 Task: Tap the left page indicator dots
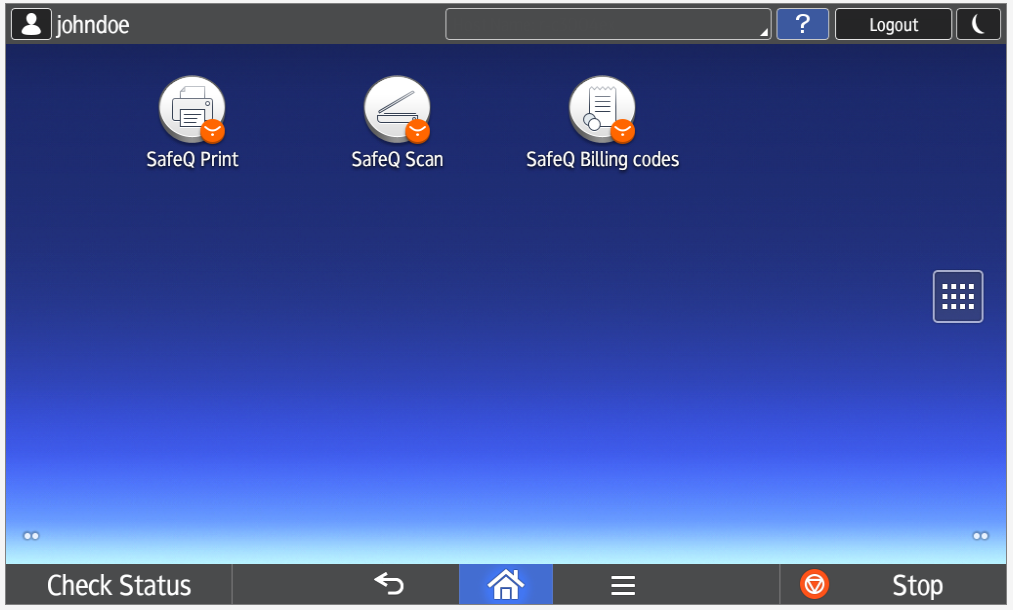coord(30,535)
